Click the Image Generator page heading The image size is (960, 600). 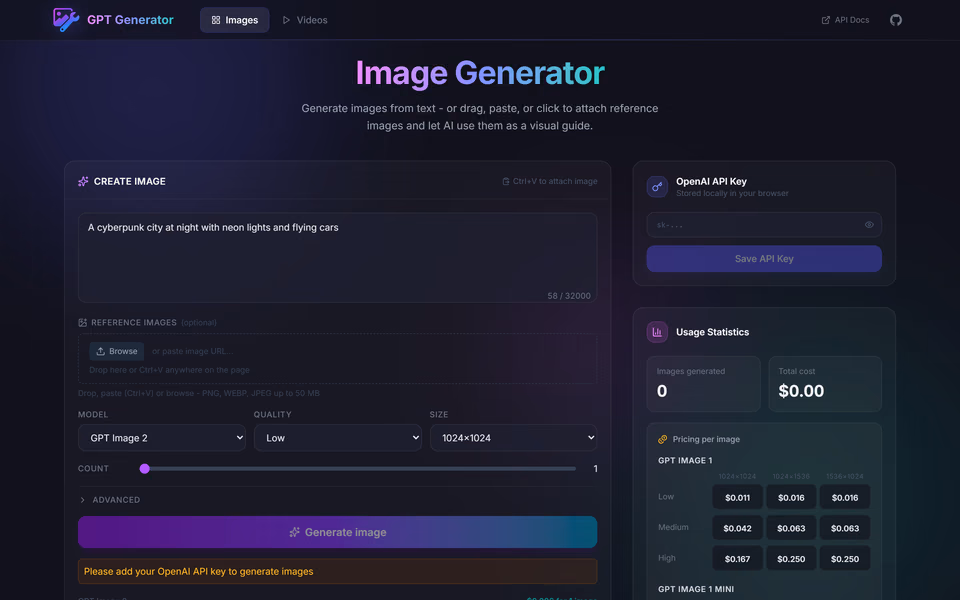pyautogui.click(x=480, y=73)
